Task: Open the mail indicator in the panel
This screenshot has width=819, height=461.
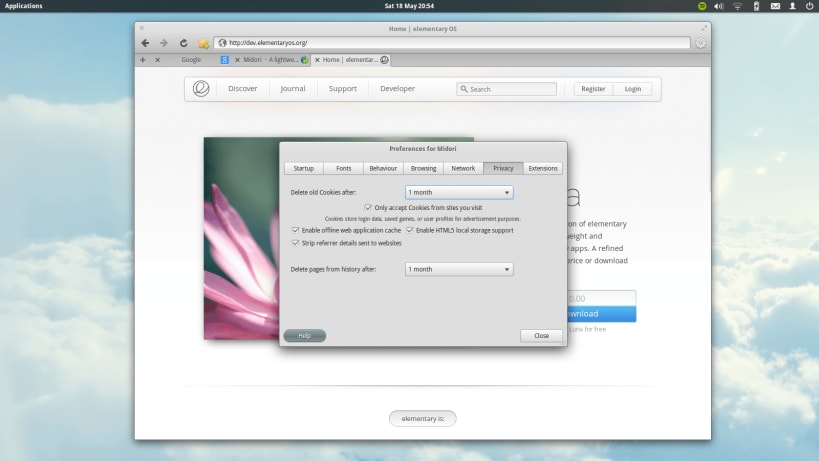Action: coord(775,6)
